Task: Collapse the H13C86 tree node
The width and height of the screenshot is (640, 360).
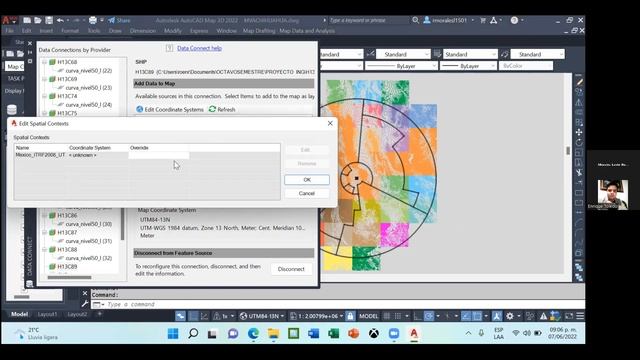Action: 44,216
